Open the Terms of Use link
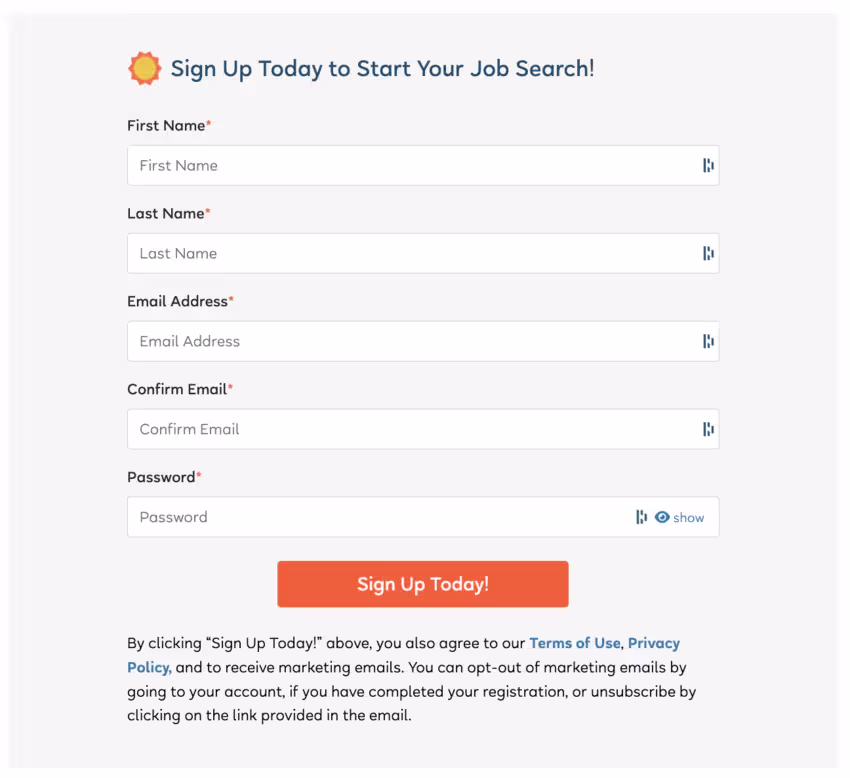850x778 pixels. 575,643
